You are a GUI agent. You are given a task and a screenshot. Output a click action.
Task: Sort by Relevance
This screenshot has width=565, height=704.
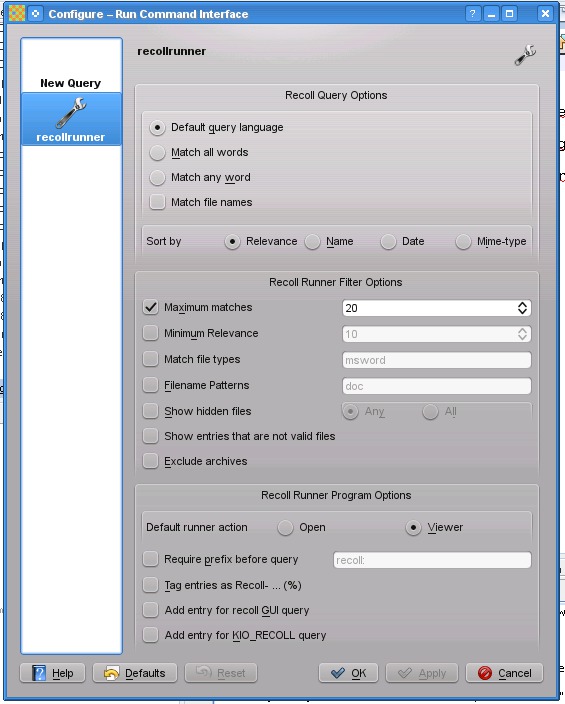[232, 242]
